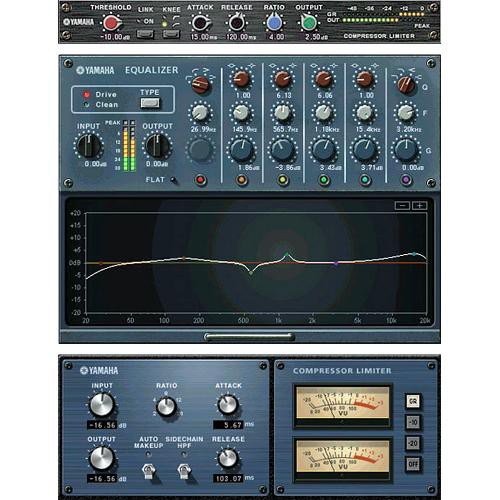Click the Compressor Limiter RATIO knob
The image size is (500, 500).
[166, 406]
